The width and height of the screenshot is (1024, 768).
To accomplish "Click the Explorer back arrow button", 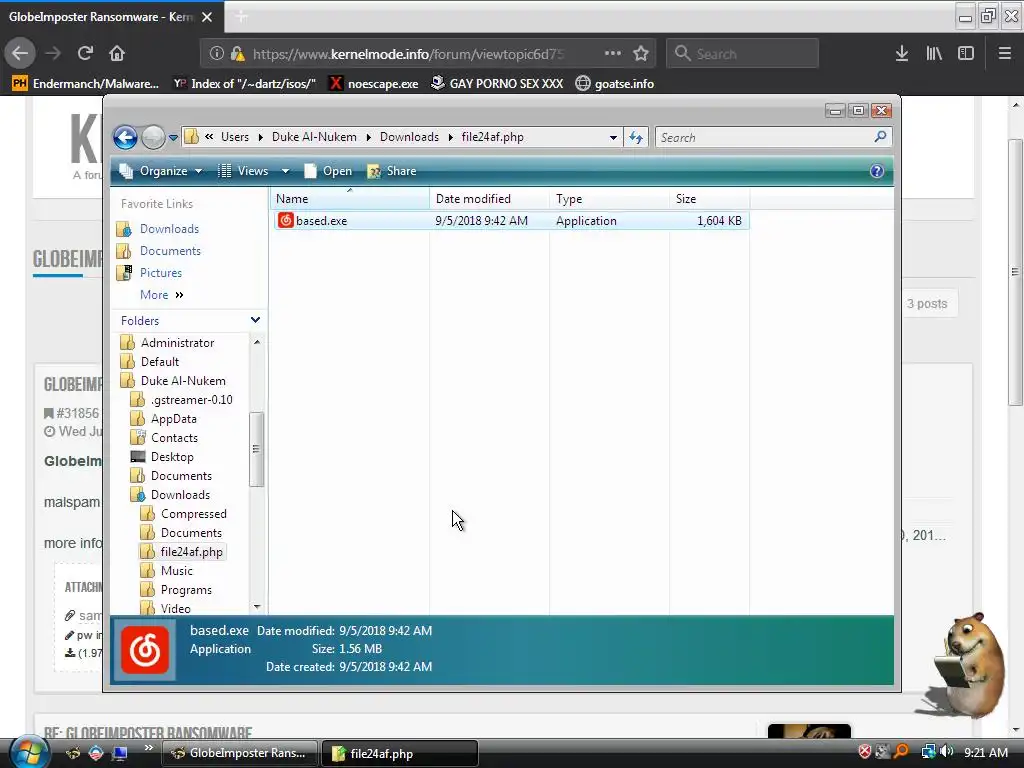I will 125,137.
